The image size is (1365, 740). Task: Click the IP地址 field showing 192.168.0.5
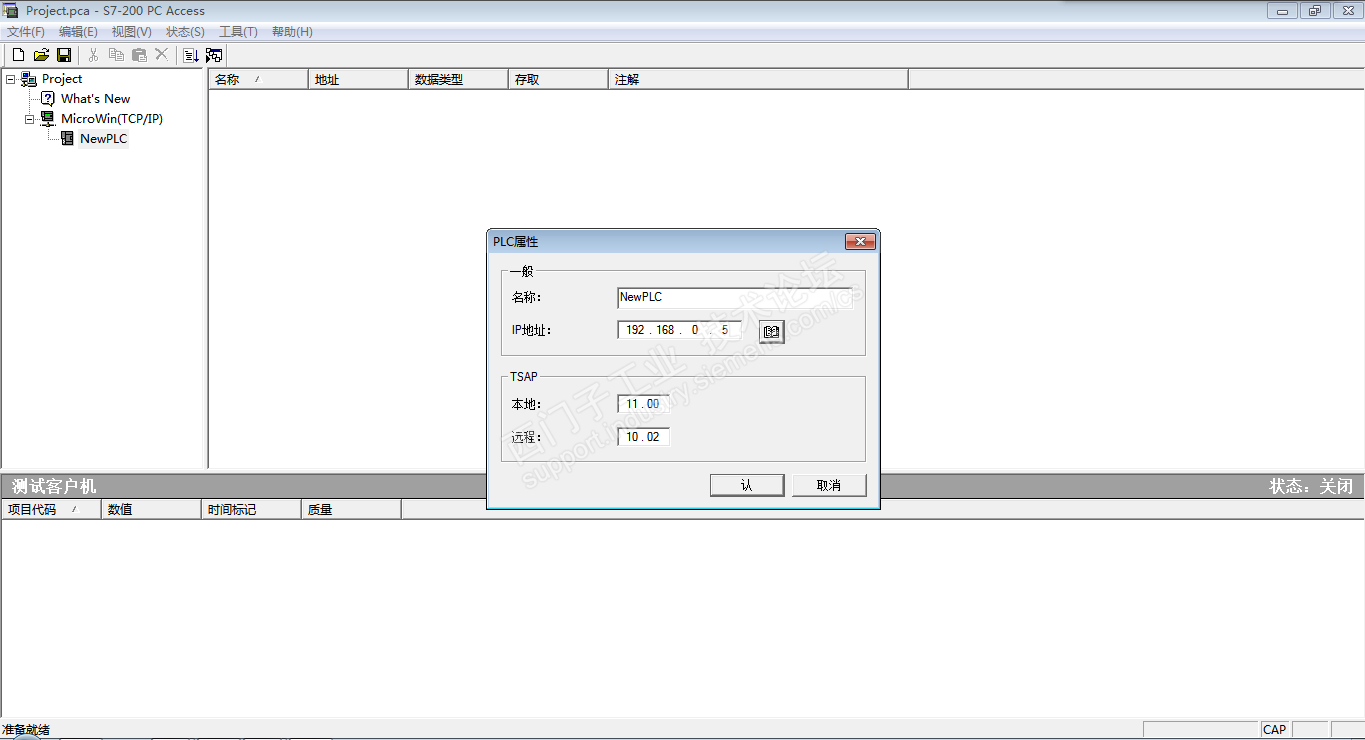click(679, 330)
